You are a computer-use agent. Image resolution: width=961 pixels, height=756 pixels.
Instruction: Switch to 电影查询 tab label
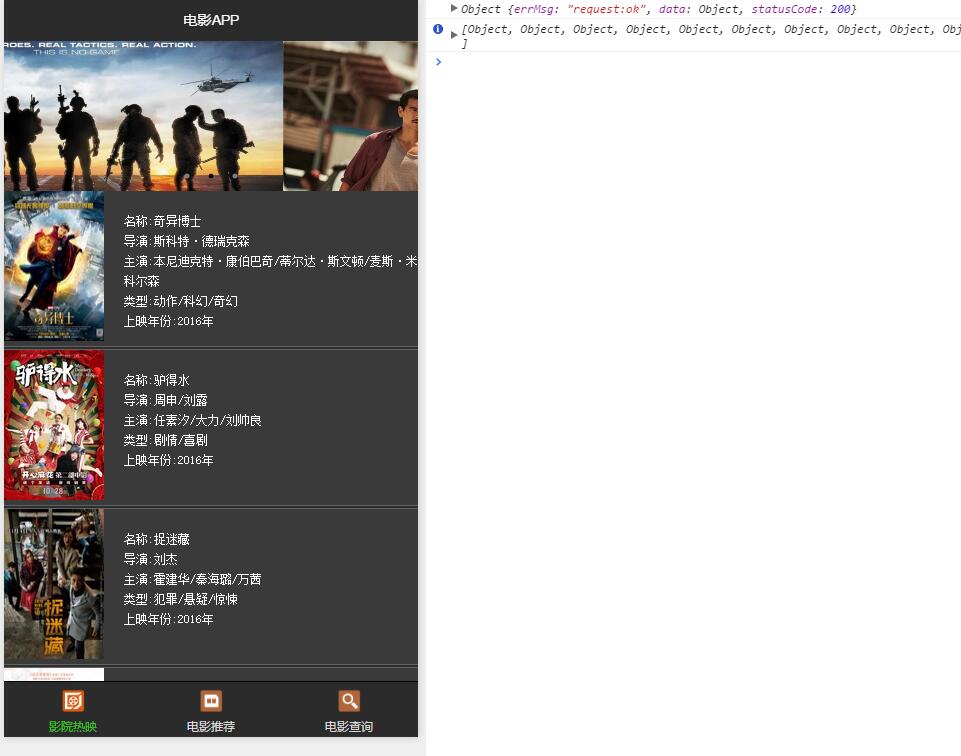point(349,726)
